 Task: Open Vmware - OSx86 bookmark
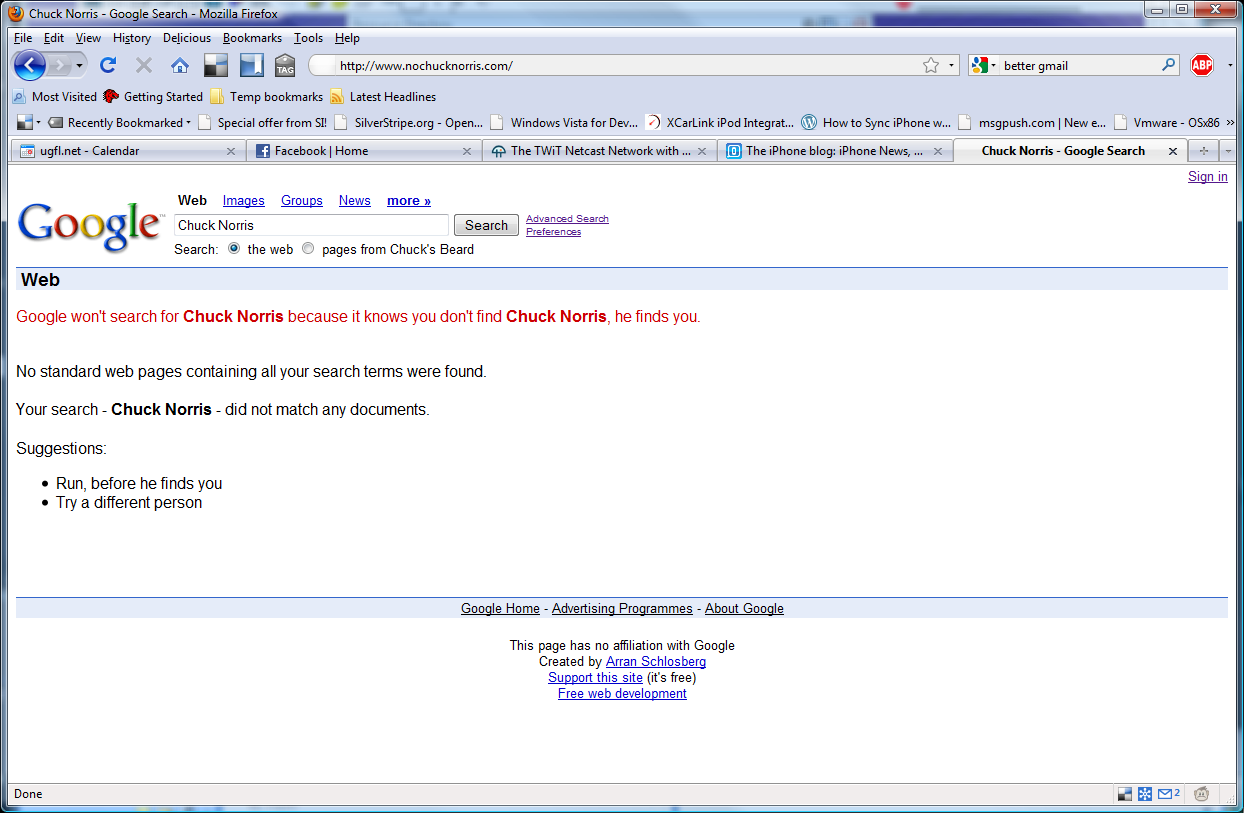1167,123
